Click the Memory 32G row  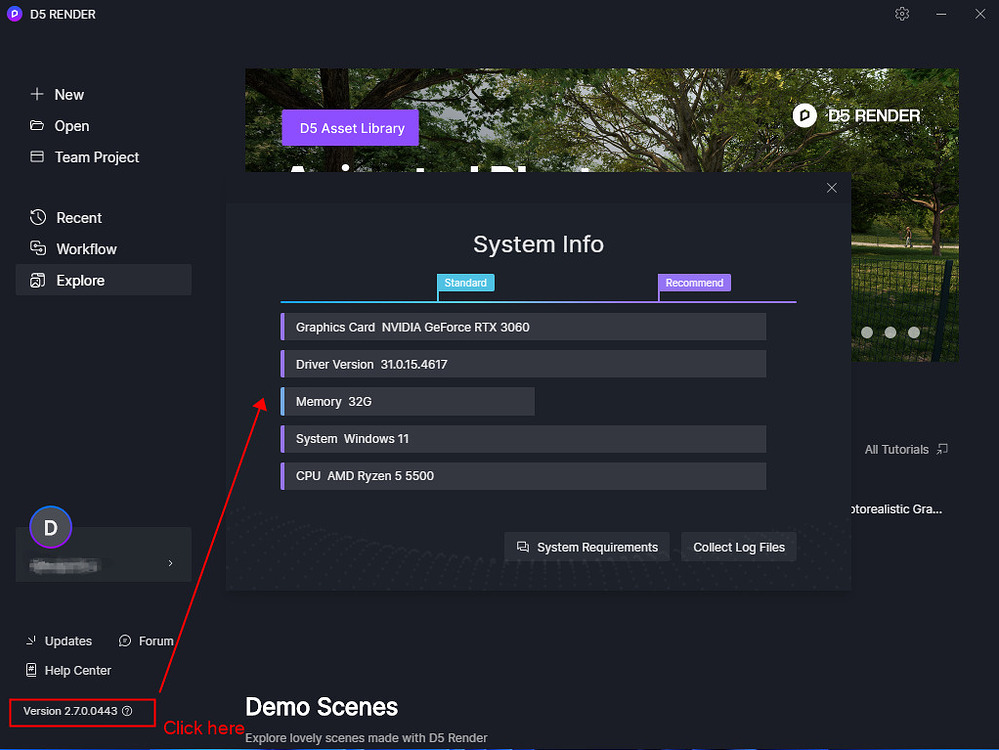[408, 401]
